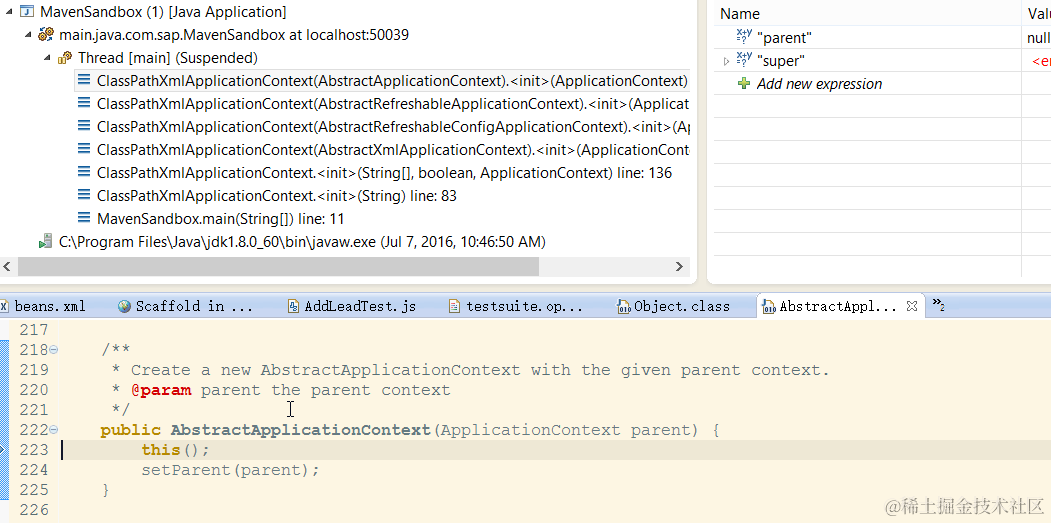The height and width of the screenshot is (523, 1051).
Task: Select frame ClassPathXmlApplicationContext.<init> line: 136
Action: pos(384,172)
